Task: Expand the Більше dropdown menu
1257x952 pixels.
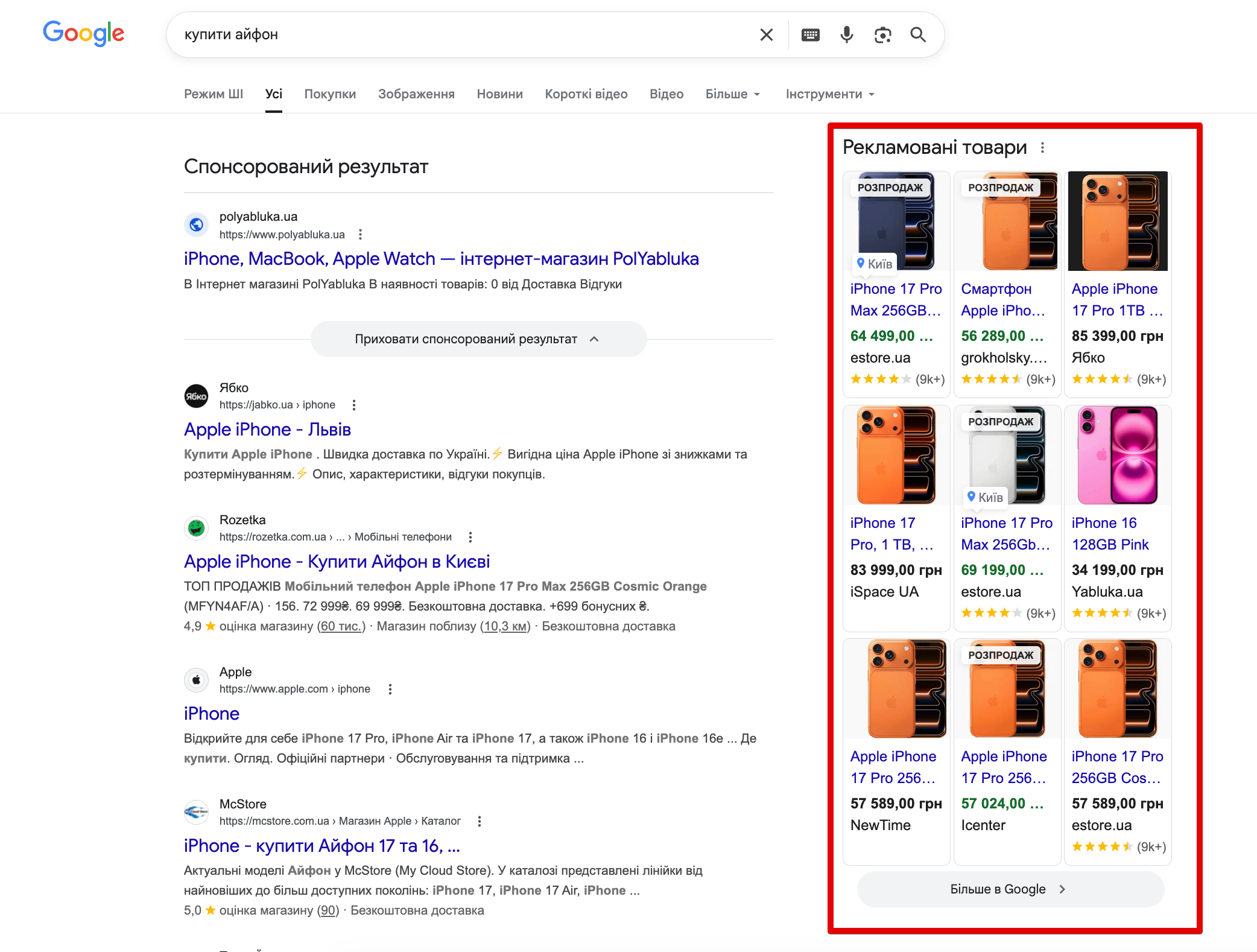Action: pos(733,94)
